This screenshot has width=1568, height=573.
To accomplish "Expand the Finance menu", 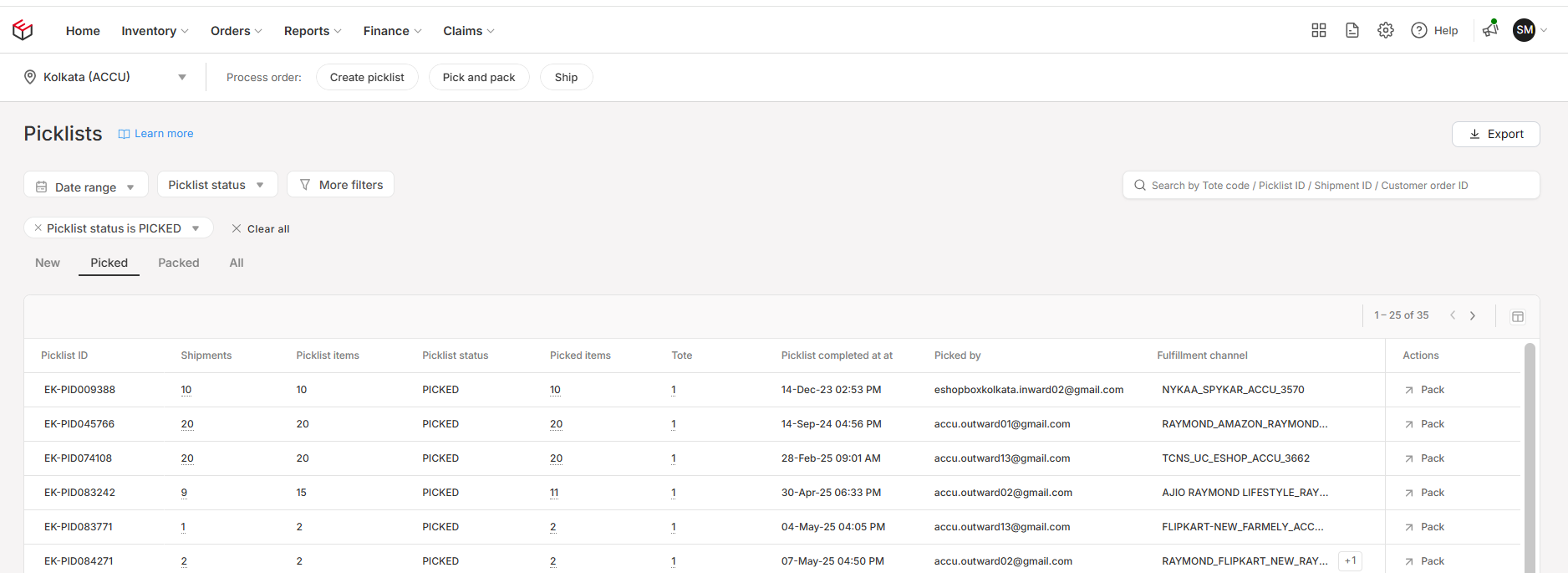I will pos(392,31).
